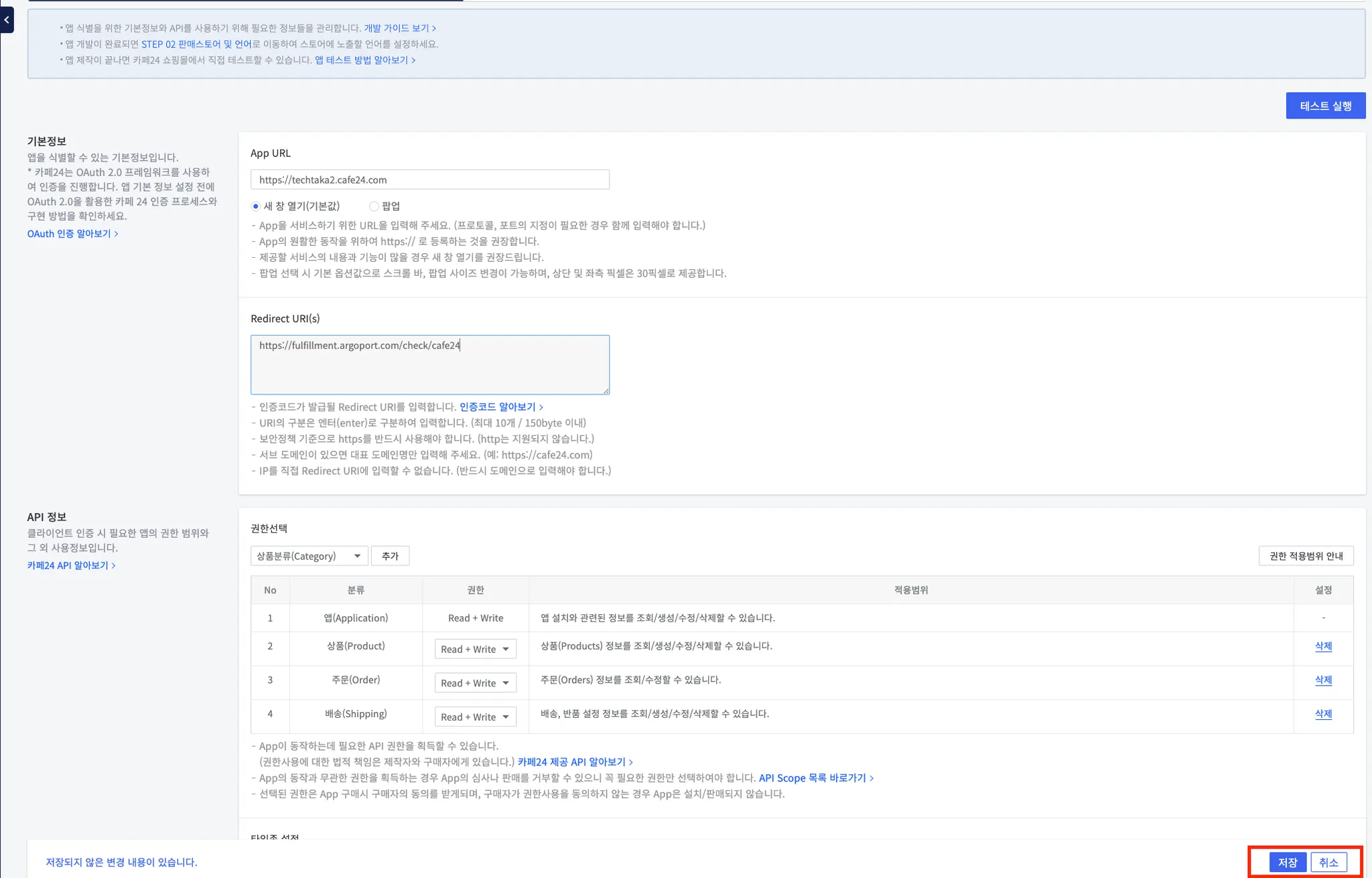Delete the 배송(Shipping) permission row
Image resolution: width=1372 pixels, height=878 pixels.
pos(1323,714)
